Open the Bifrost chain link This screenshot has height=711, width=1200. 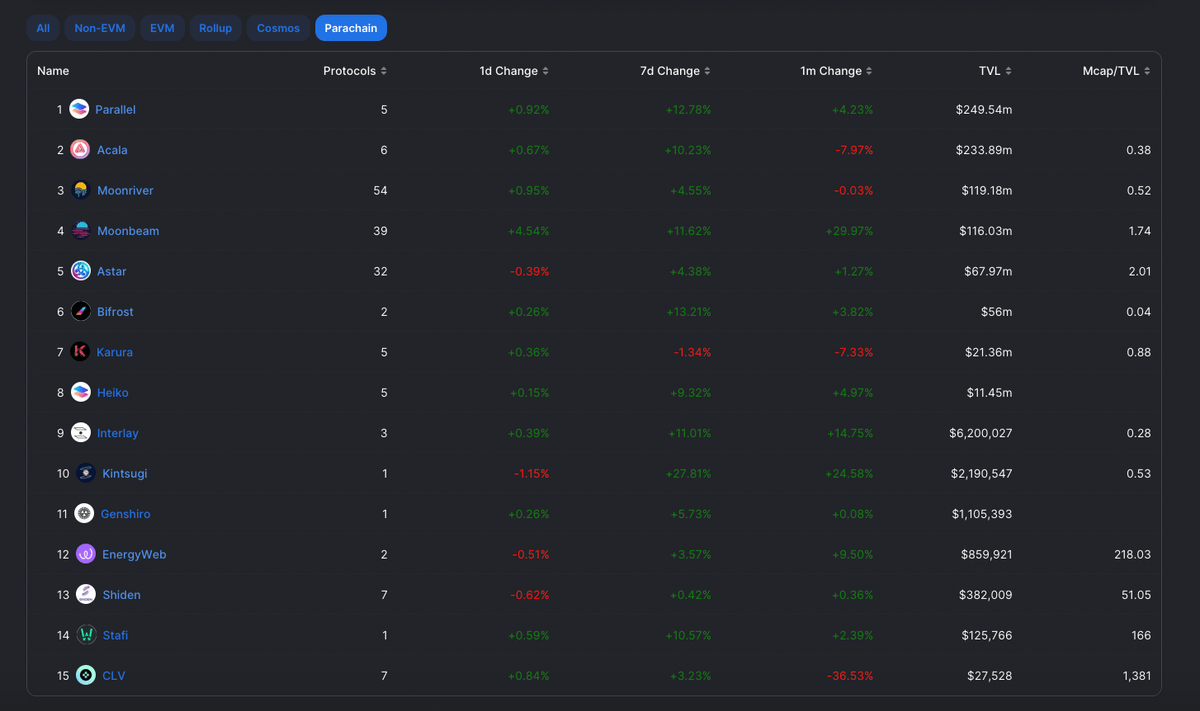click(x=115, y=312)
